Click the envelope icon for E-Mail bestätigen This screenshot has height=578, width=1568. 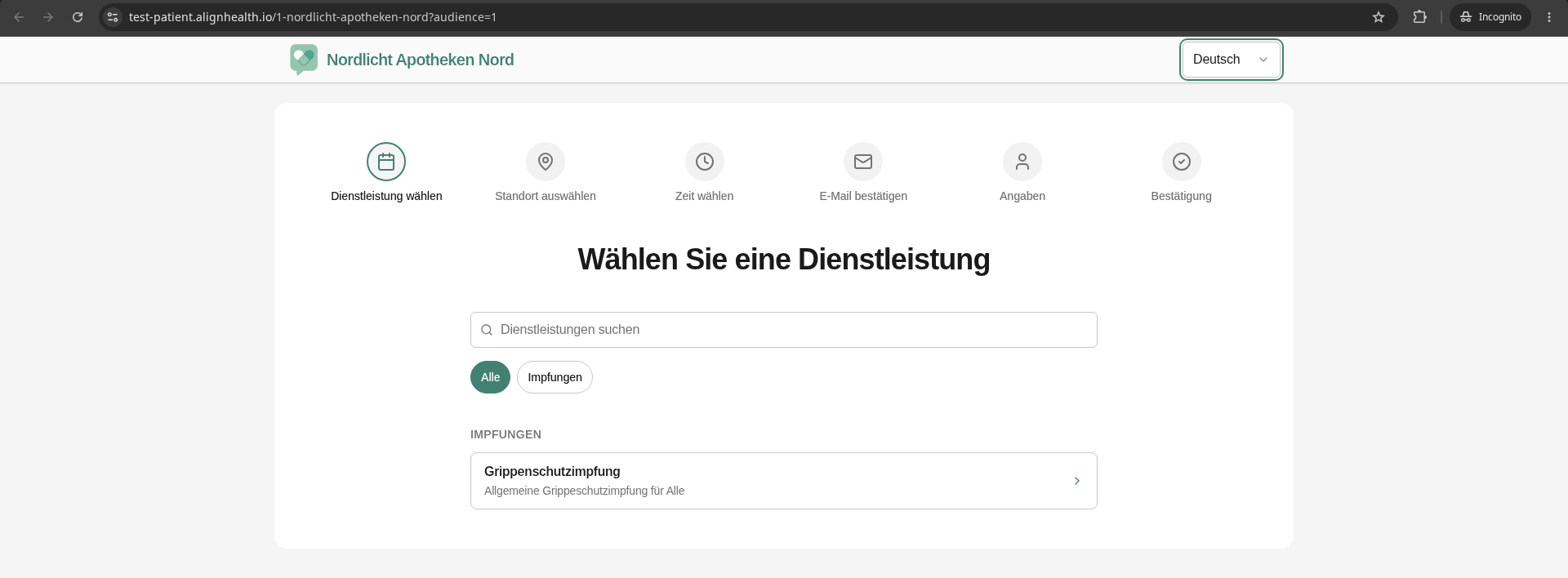(863, 162)
